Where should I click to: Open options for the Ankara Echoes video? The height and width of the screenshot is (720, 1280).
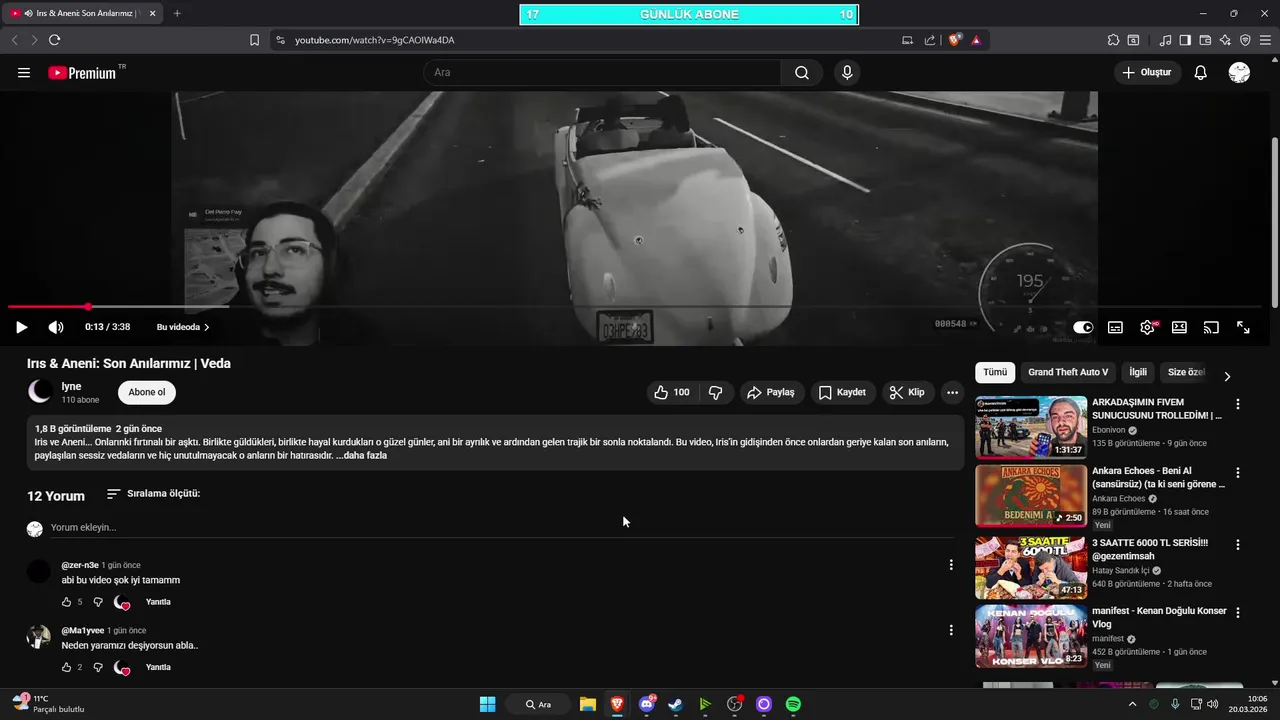(x=1238, y=472)
